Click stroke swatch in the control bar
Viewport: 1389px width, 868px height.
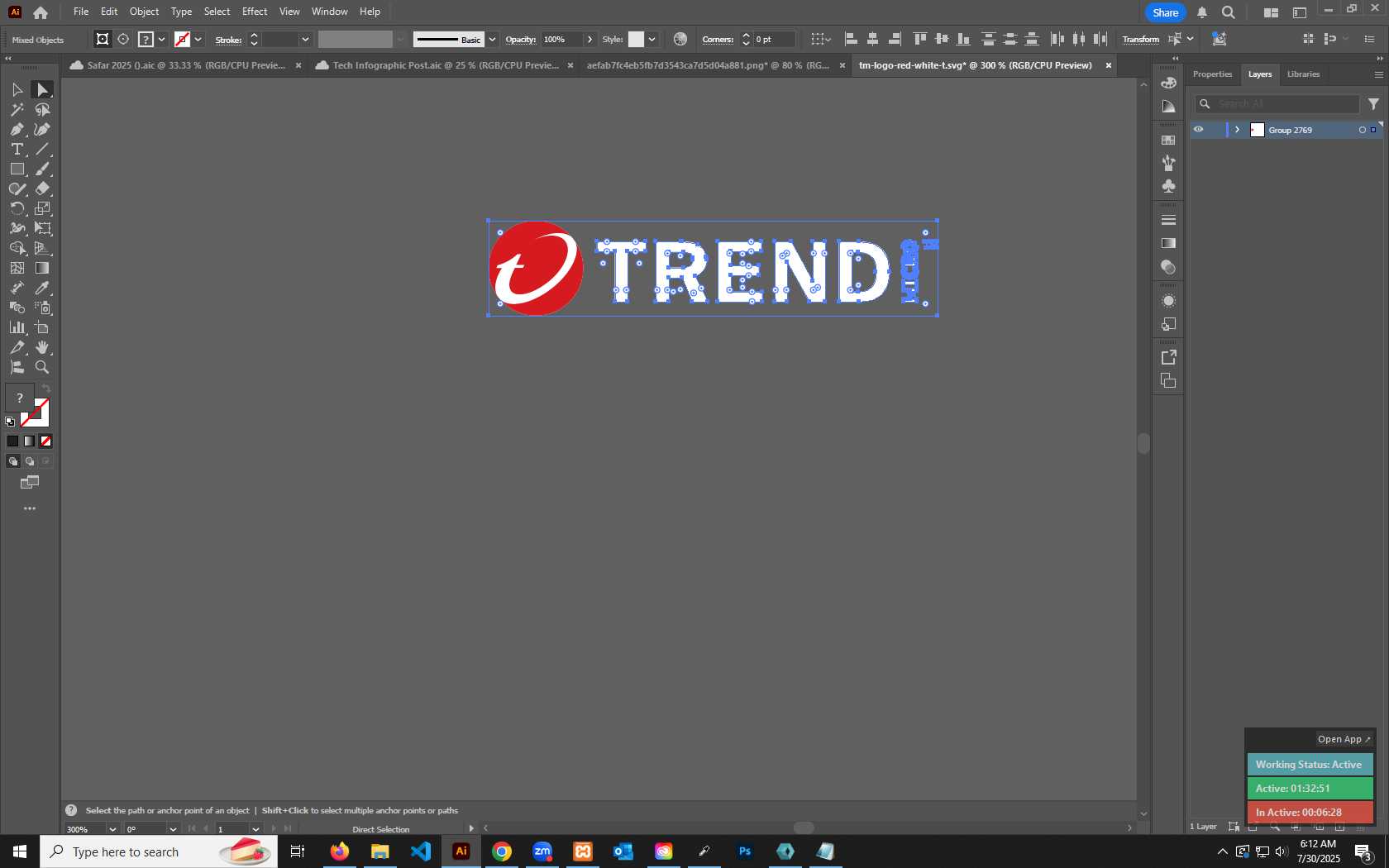[x=182, y=39]
